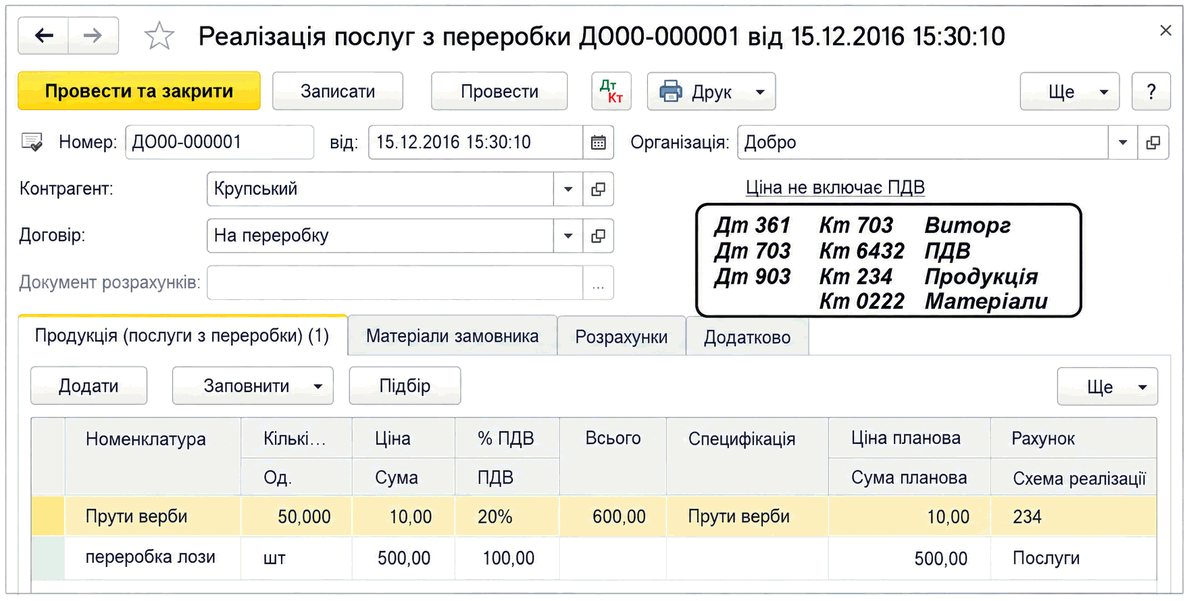Select the Послуги scheme cell

click(x=1074, y=559)
